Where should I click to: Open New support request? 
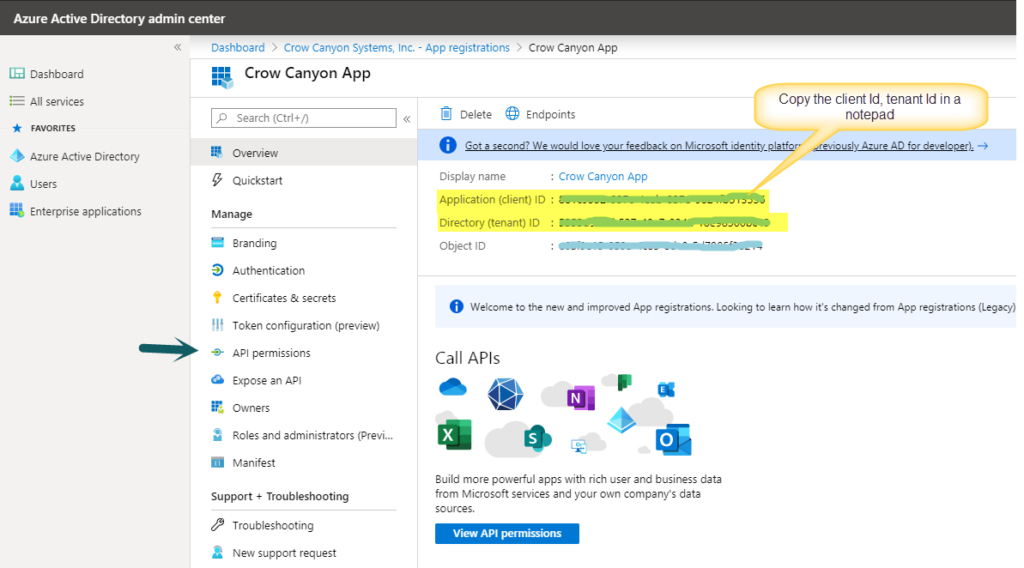point(285,553)
